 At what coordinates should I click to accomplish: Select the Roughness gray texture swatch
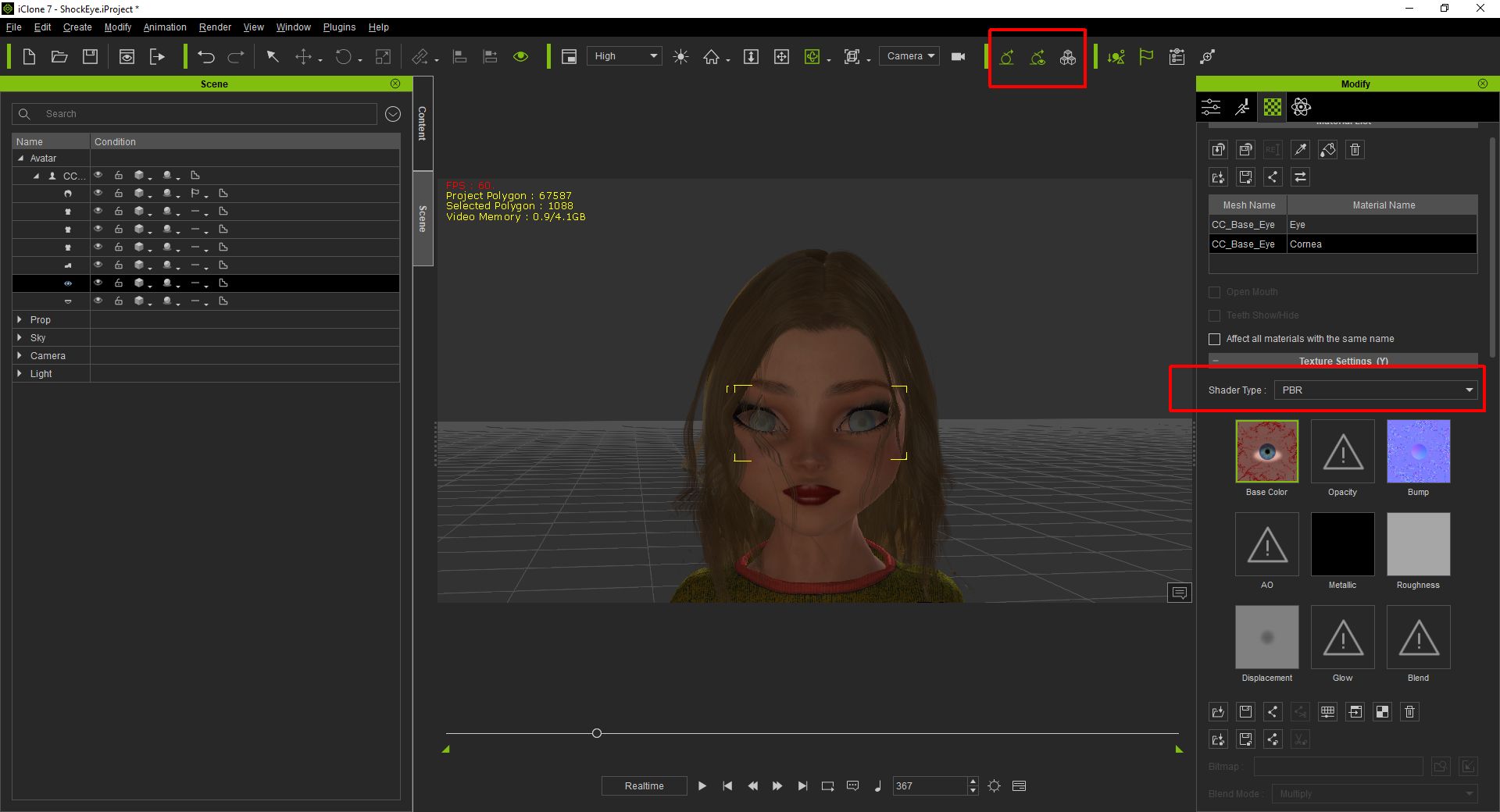click(1418, 544)
